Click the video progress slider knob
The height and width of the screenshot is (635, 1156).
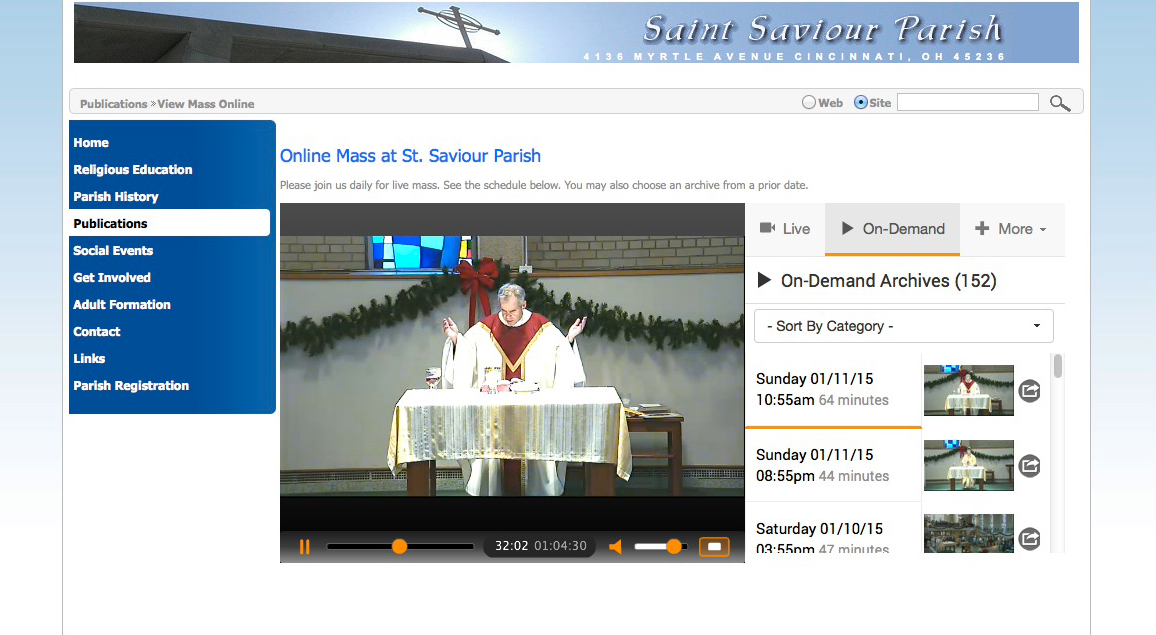point(399,546)
